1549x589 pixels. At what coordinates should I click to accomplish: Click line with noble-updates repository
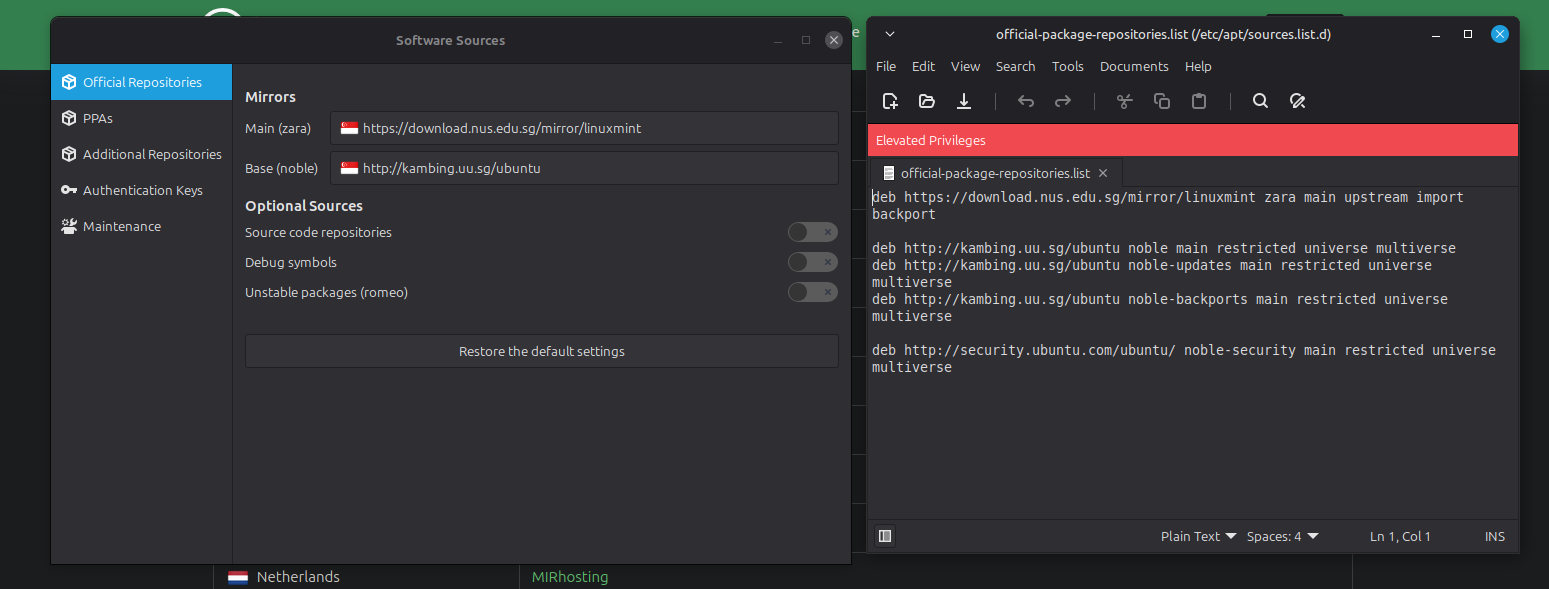(x=1151, y=273)
